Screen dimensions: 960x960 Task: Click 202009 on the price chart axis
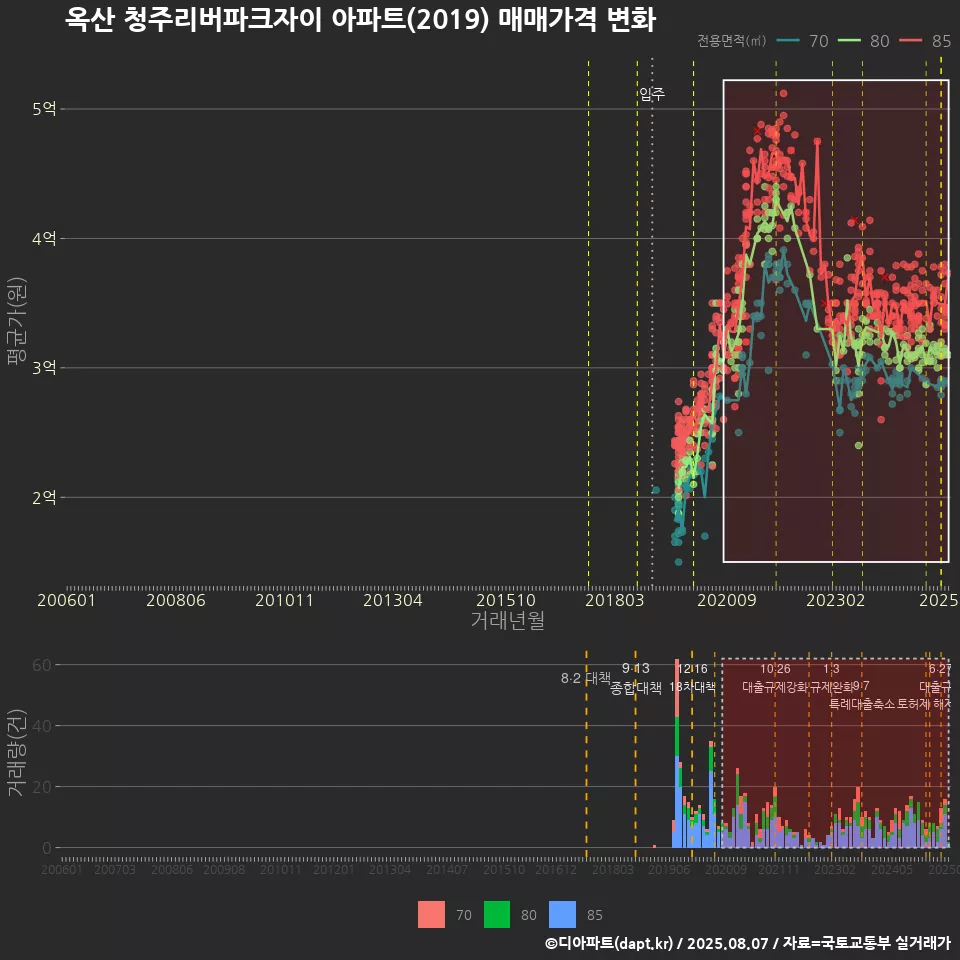[x=727, y=600]
